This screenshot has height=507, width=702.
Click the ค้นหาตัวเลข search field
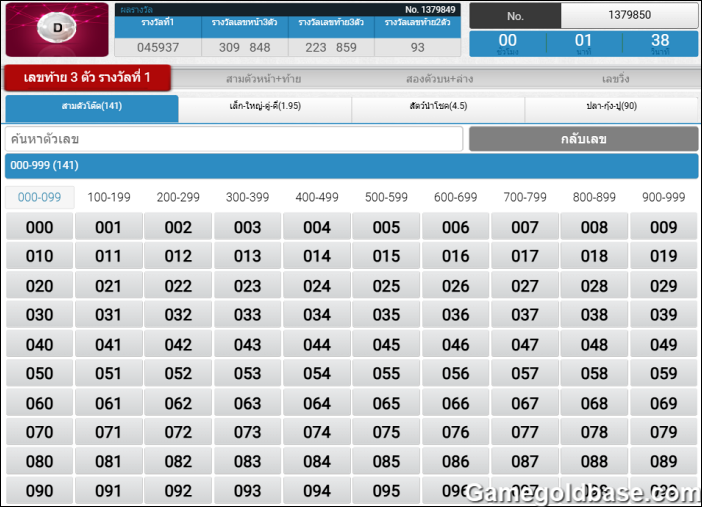[x=234, y=139]
